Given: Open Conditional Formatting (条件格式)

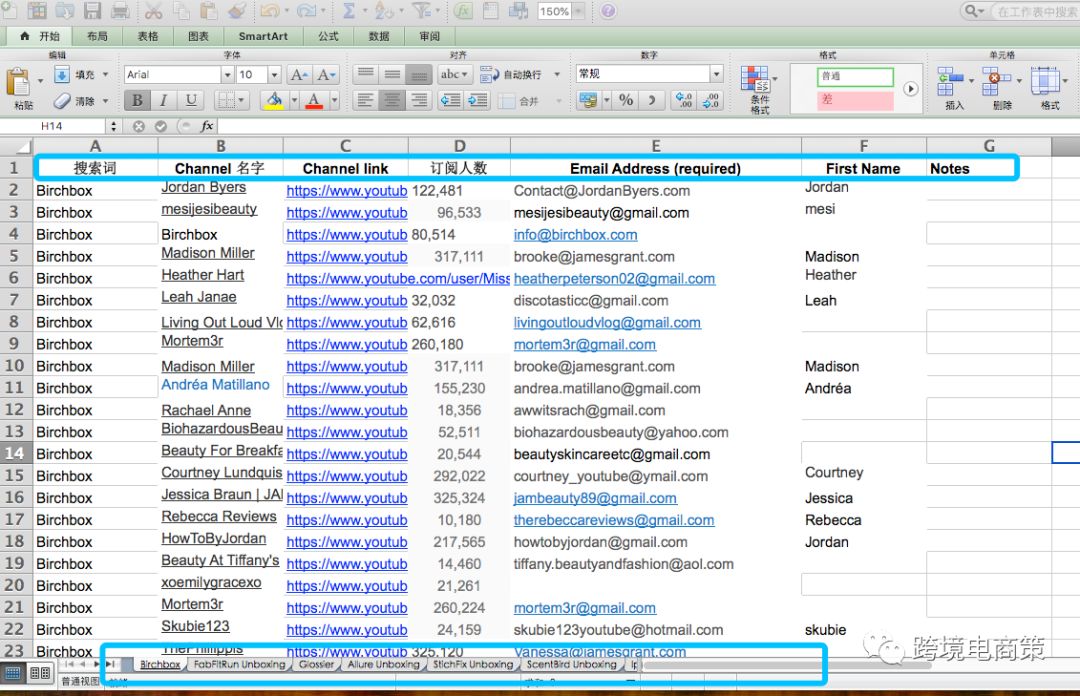Looking at the screenshot, I should coord(759,89).
